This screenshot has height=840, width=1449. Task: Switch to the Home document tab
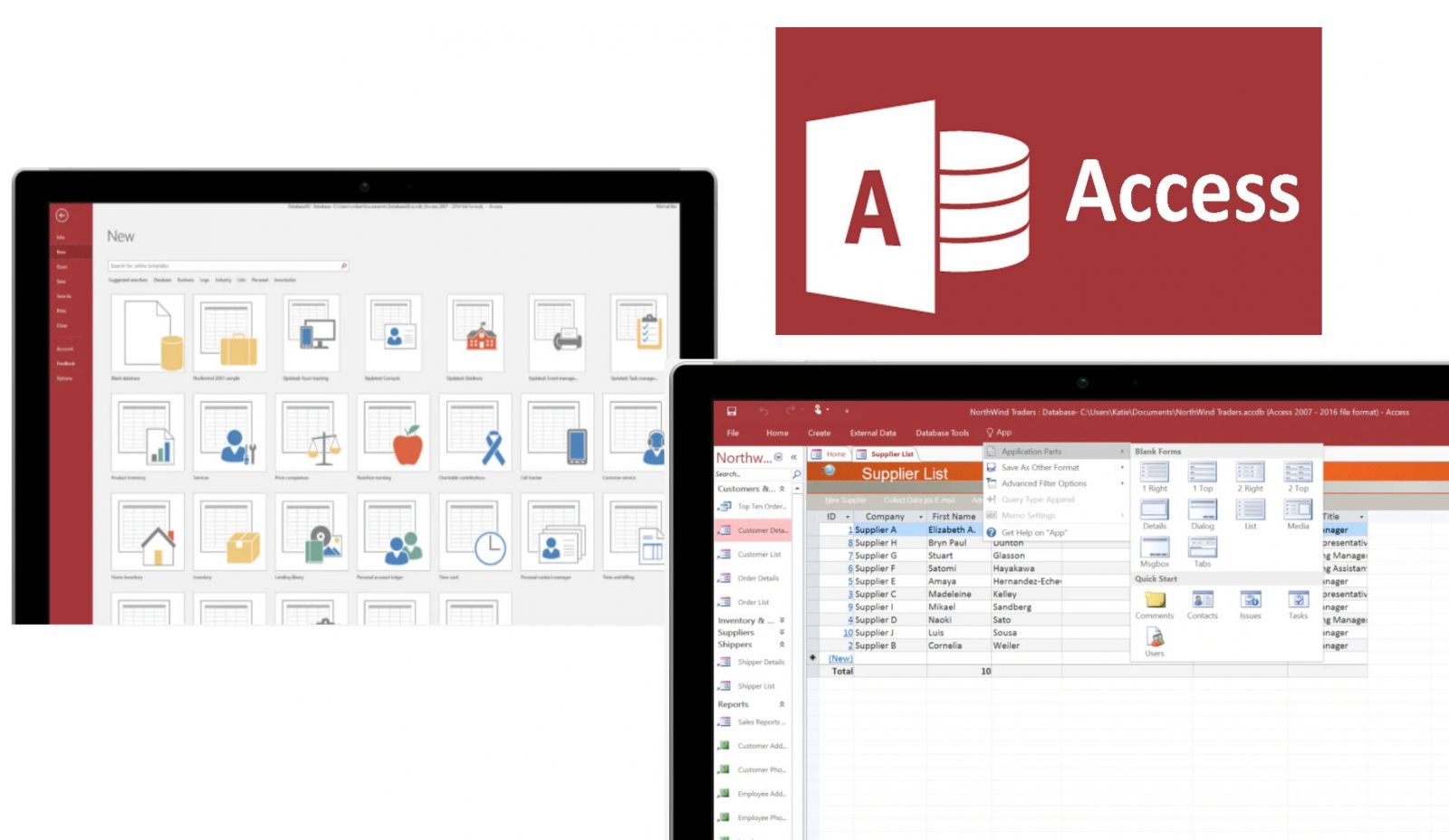pos(829,454)
